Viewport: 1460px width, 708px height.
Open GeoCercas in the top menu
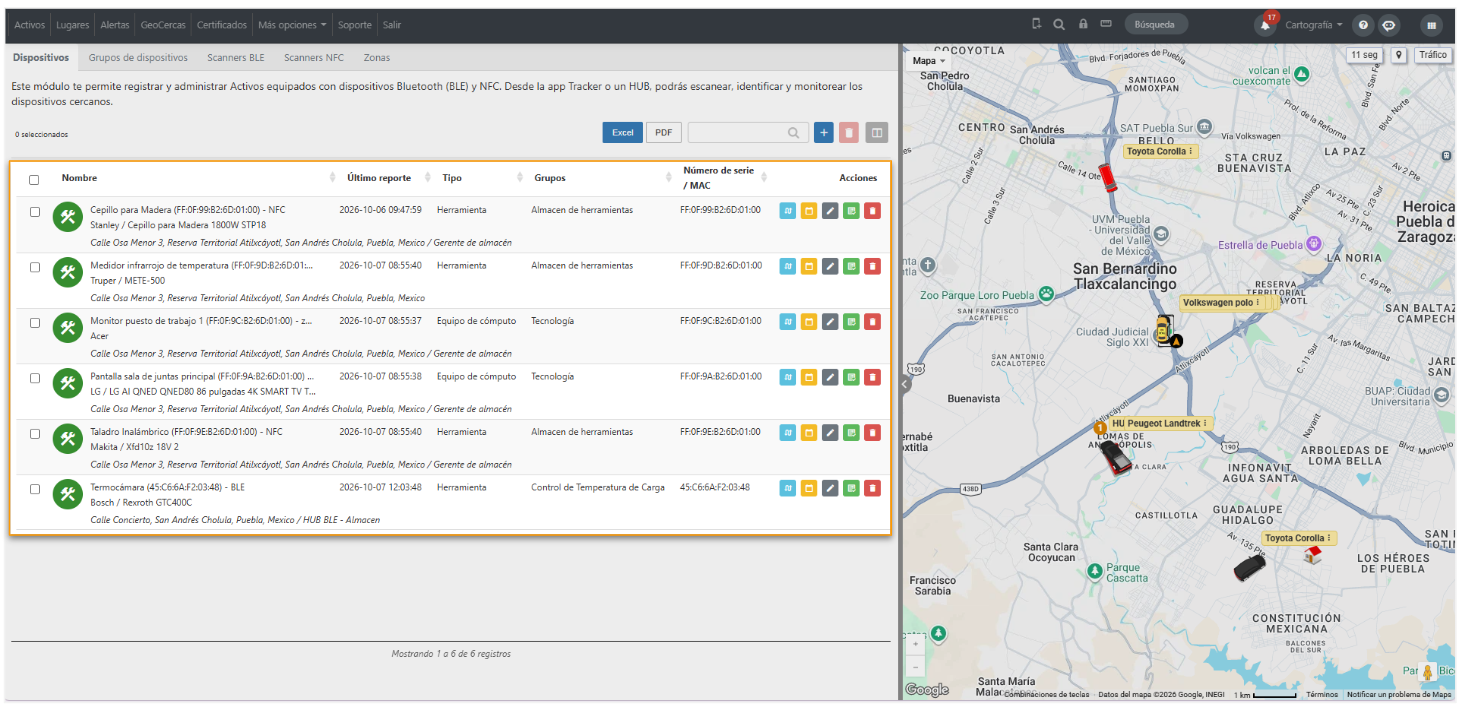(x=163, y=25)
